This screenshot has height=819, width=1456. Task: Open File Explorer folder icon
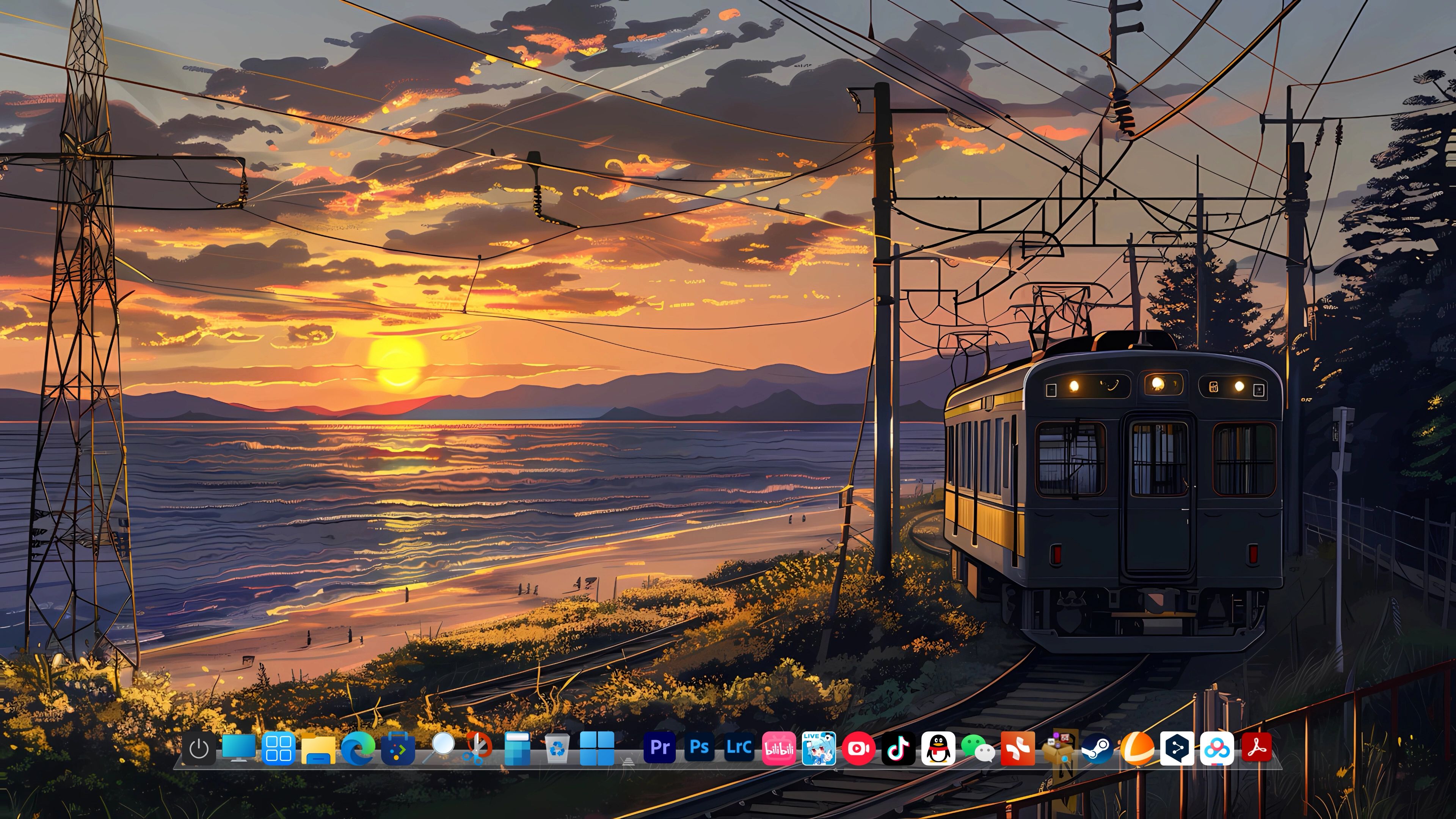[x=318, y=749]
